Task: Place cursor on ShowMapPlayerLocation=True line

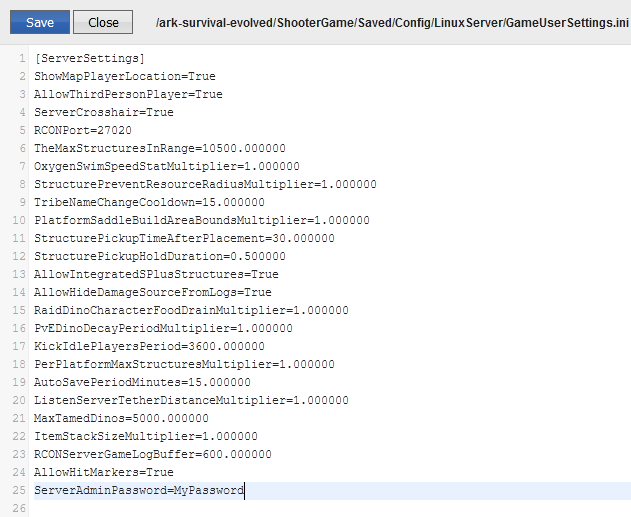Action: (x=125, y=76)
